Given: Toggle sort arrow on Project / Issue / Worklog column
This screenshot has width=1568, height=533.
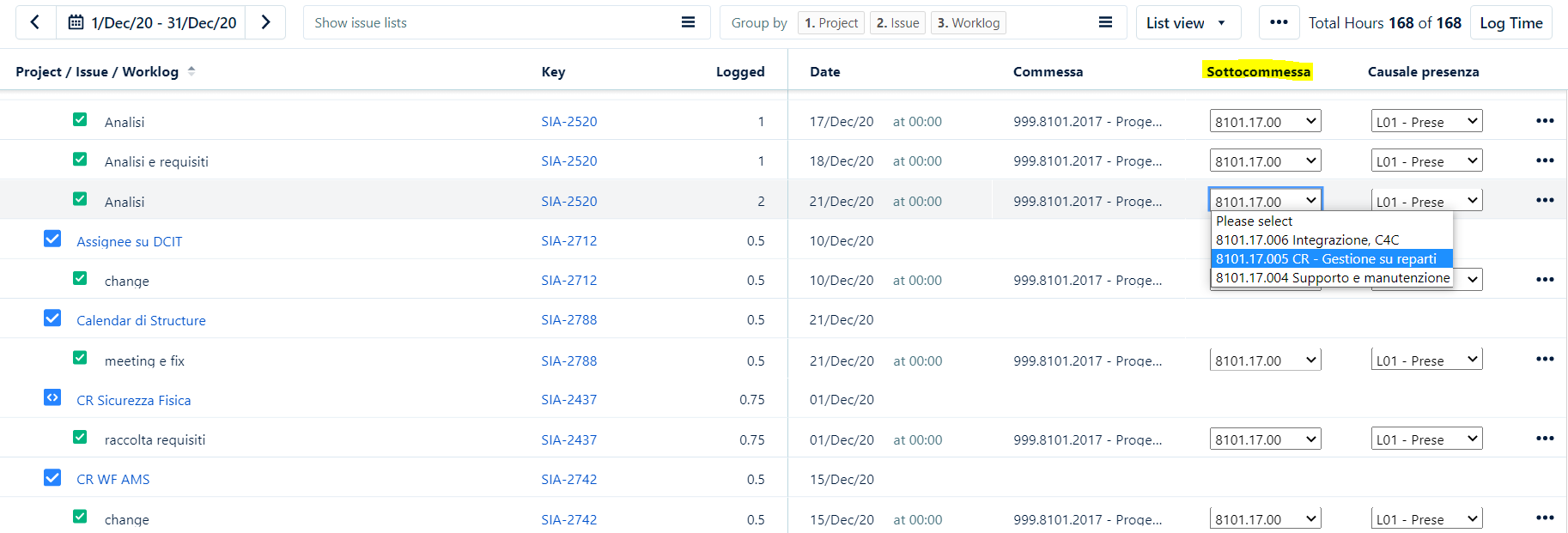Looking at the screenshot, I should (191, 71).
